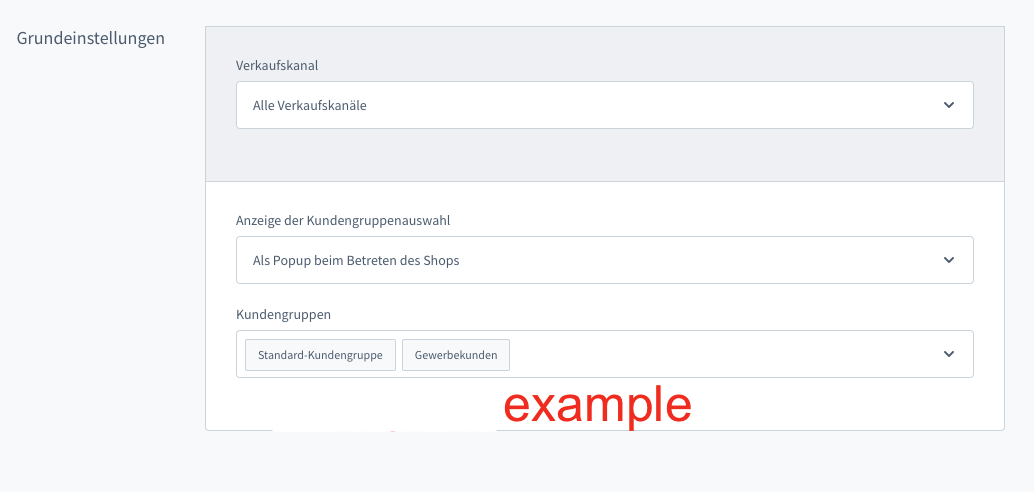Click the Anzeige der Kundengruppenauswahl label
Viewport: 1034px width, 492px height.
350,220
